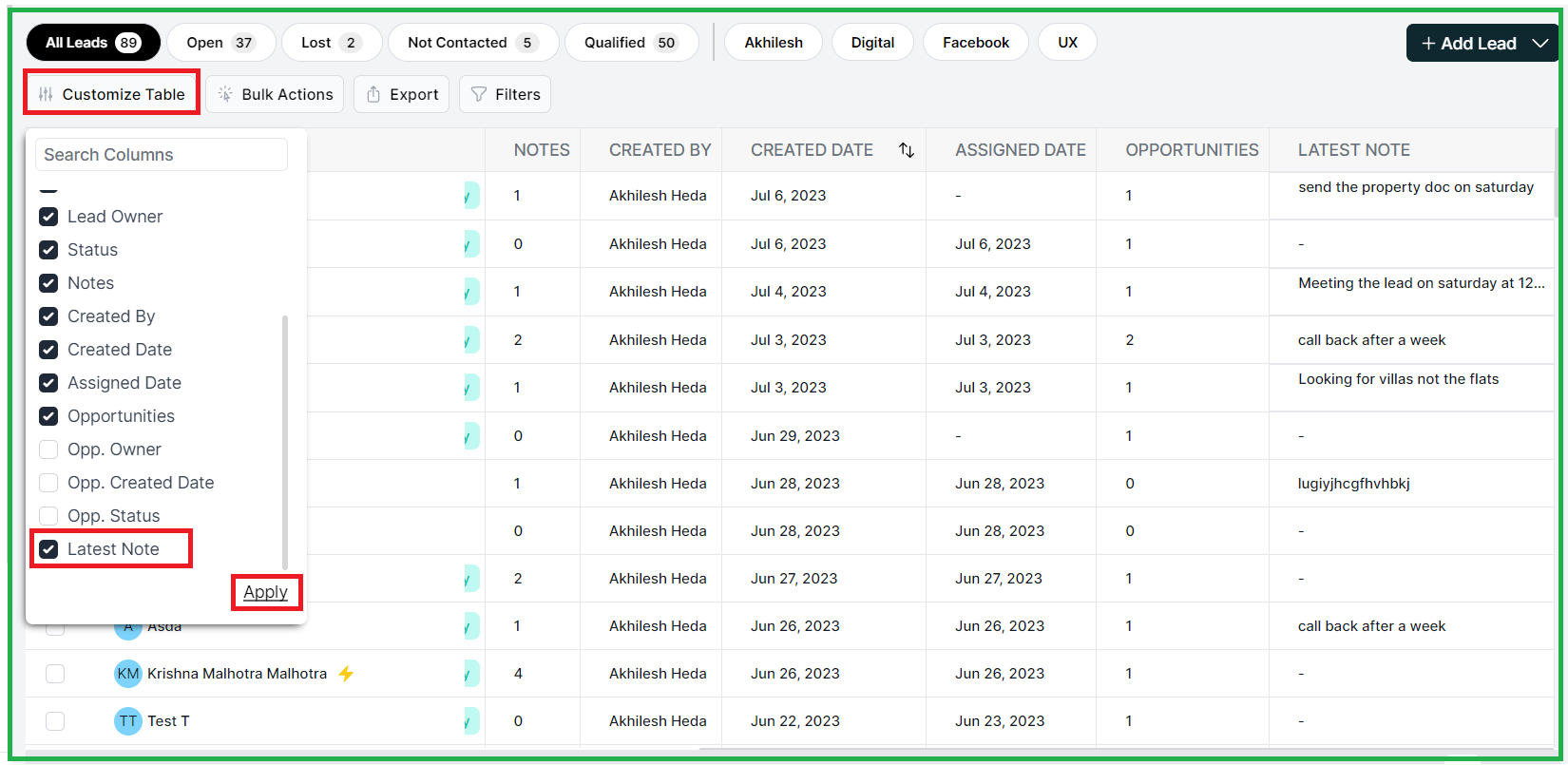This screenshot has height=765, width=1568.
Task: Toggle the Latest Note column checkbox
Action: (48, 549)
